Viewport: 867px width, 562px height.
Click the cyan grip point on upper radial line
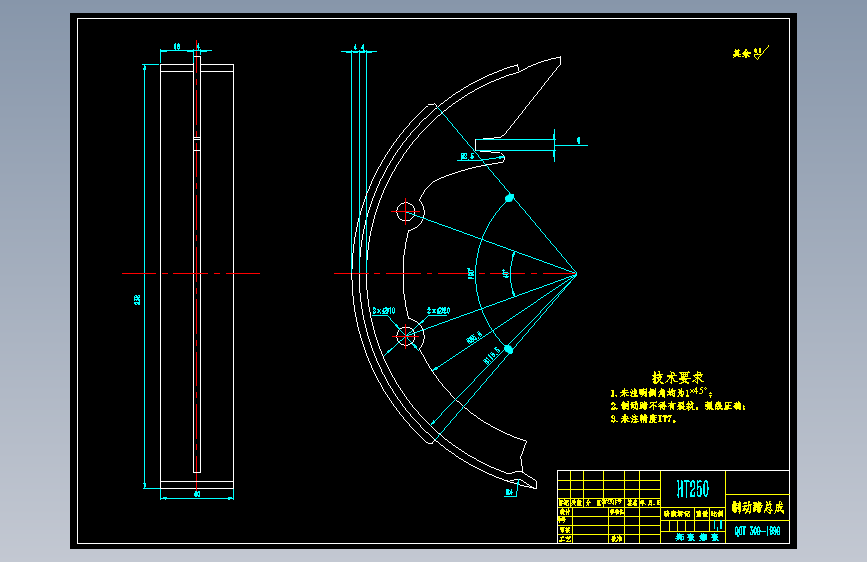[510, 197]
